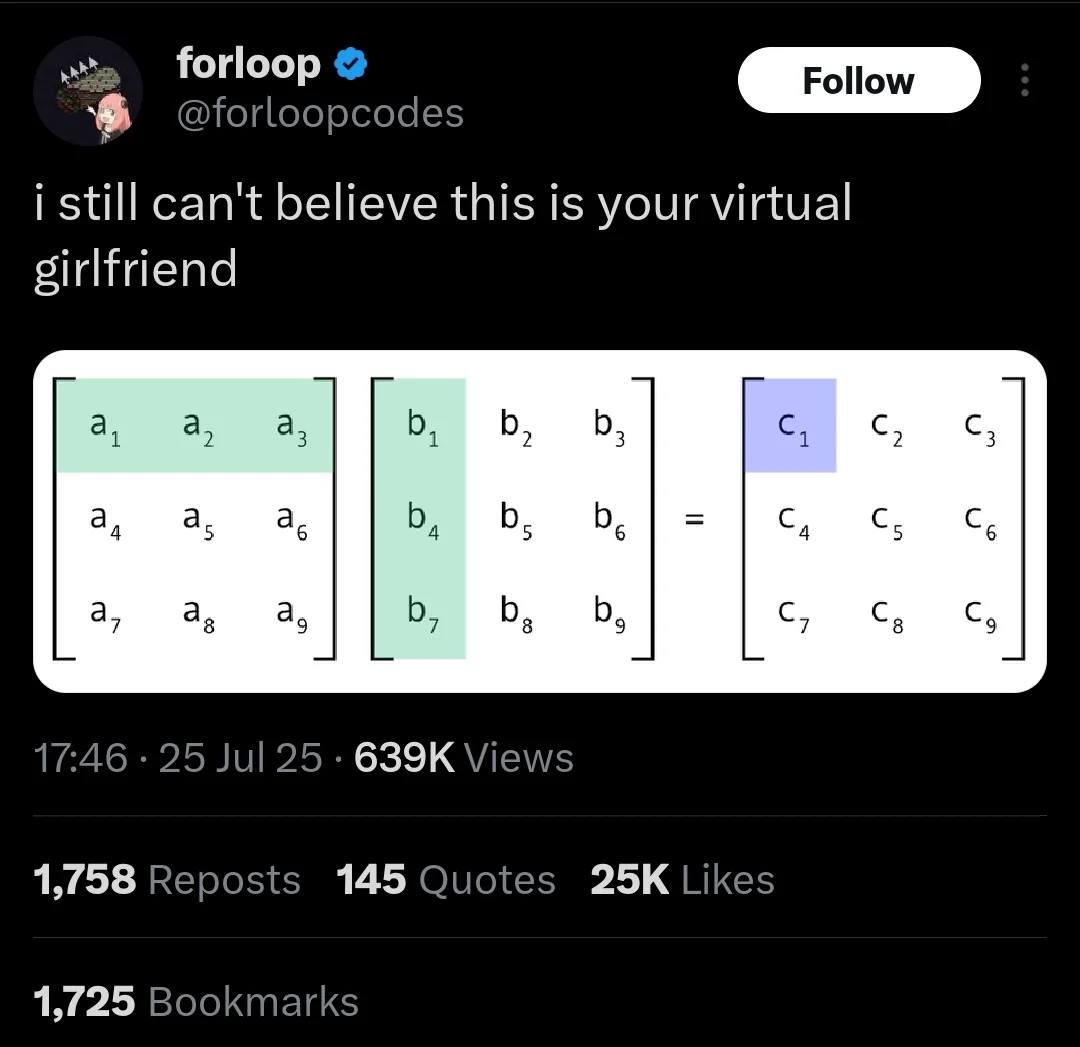Click the highlighted c1 cell in the matrix image
1080x1047 pixels.
pyautogui.click(x=790, y=424)
